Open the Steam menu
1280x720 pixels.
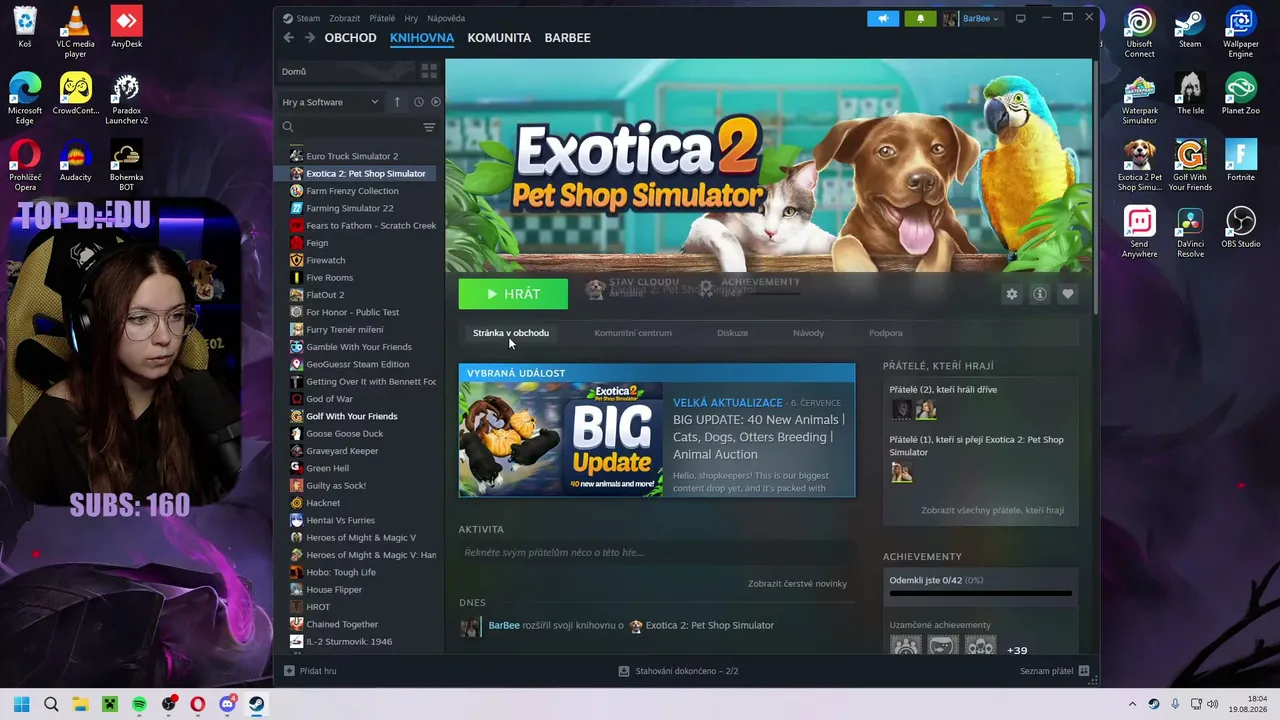coord(308,18)
